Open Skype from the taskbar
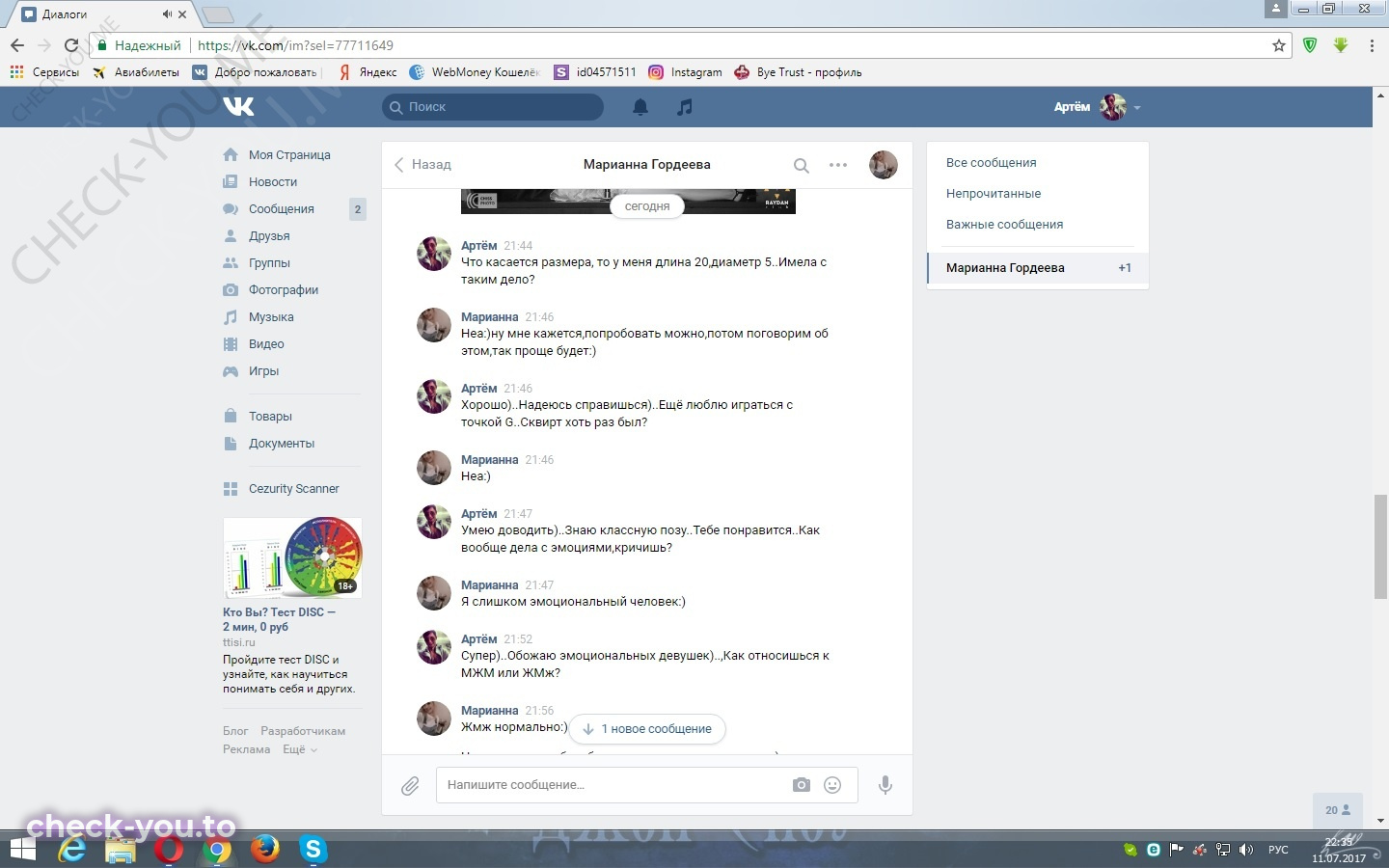 click(x=313, y=850)
